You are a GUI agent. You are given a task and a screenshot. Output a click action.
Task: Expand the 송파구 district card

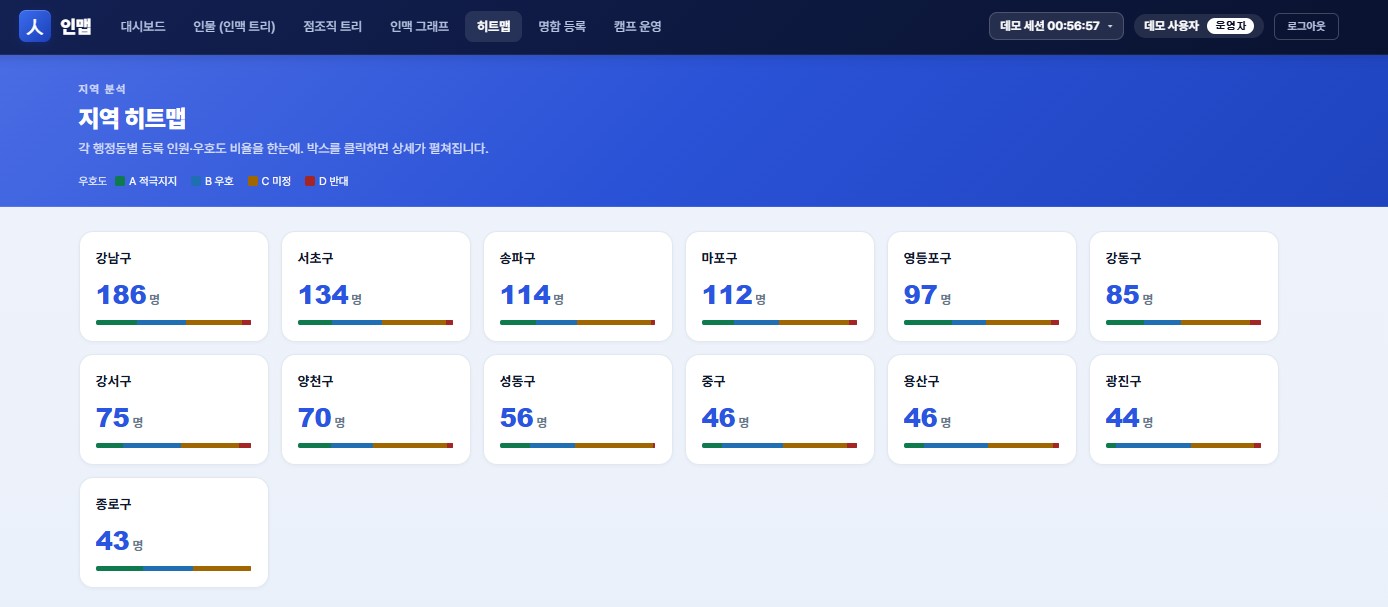pos(578,286)
